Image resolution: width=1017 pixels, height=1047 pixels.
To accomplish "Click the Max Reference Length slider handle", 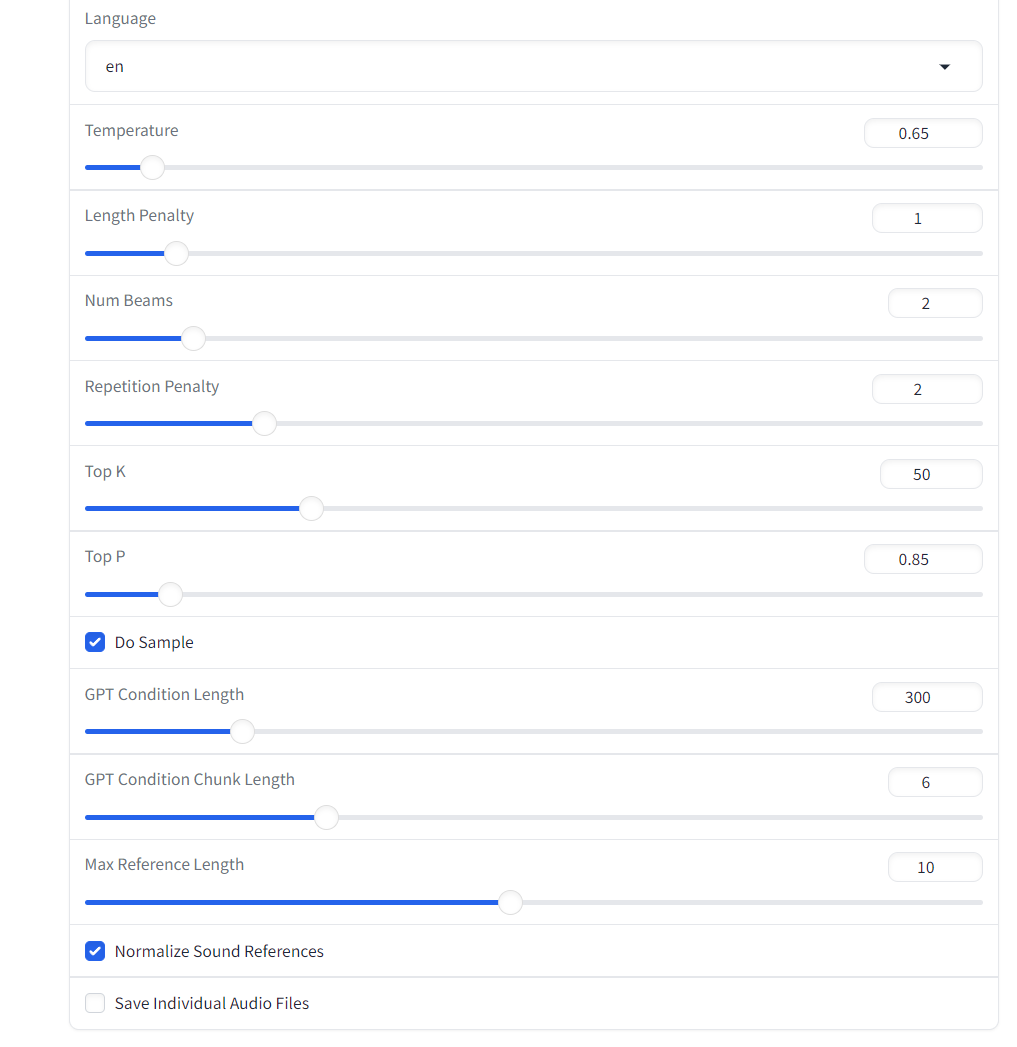I will coord(510,903).
